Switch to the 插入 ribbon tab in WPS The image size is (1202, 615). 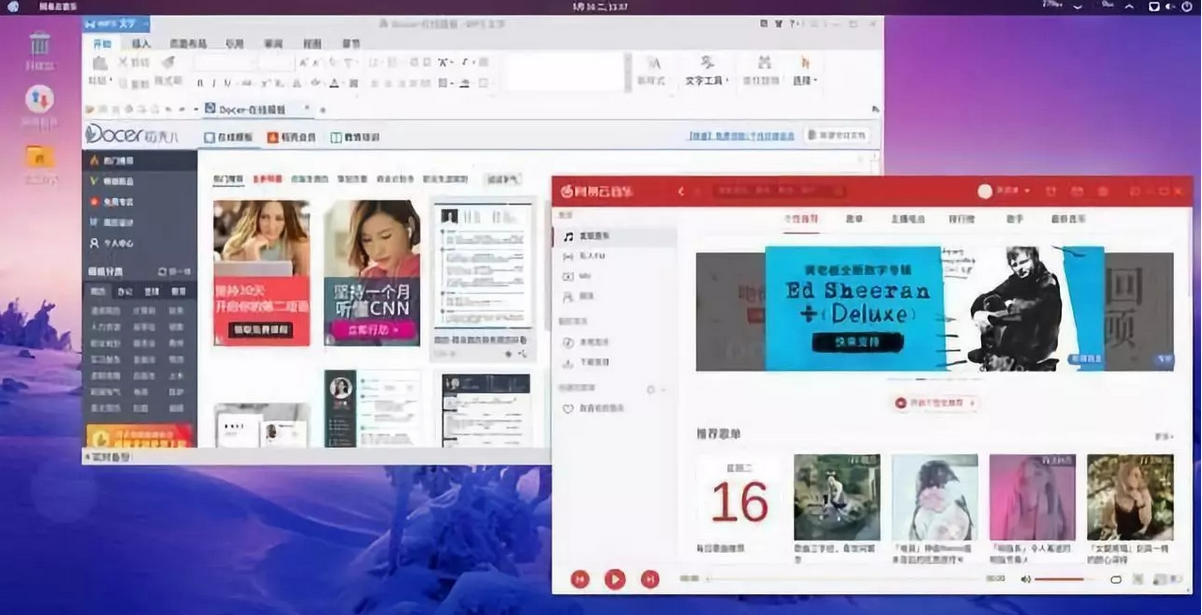click(x=141, y=44)
